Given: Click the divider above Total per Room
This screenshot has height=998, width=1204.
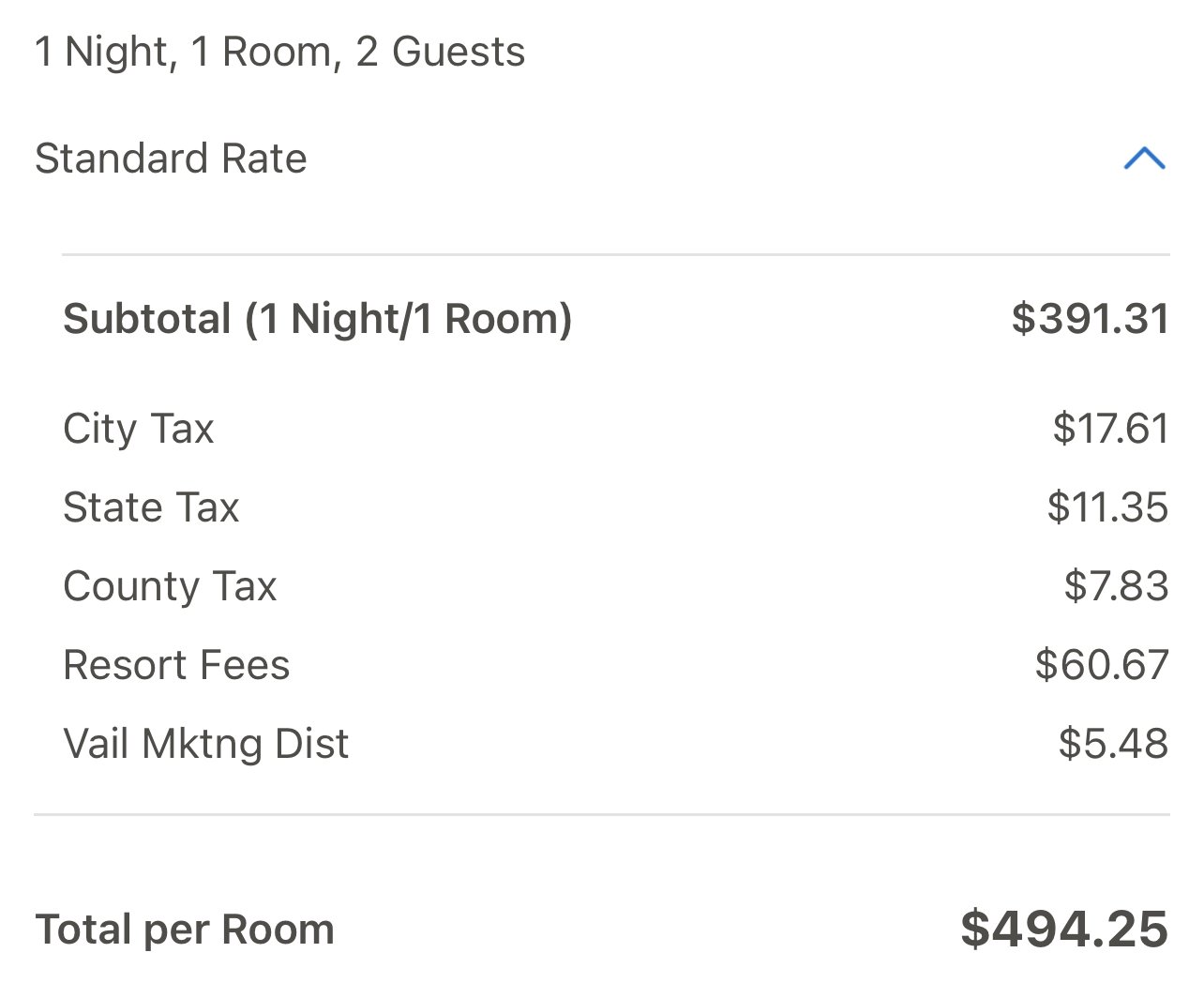Looking at the screenshot, I should pos(602,814).
